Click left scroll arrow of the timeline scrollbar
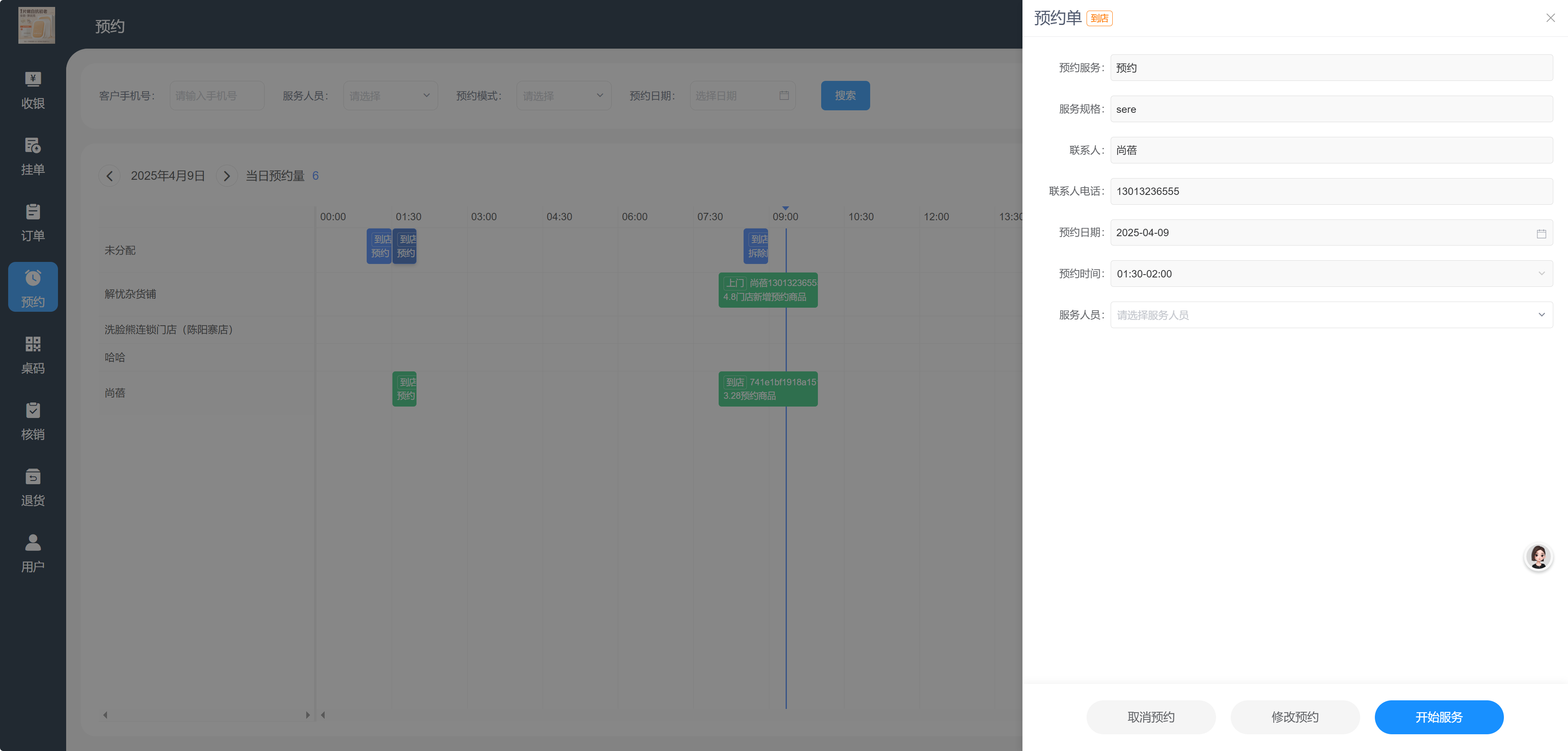The height and width of the screenshot is (751, 1568). coord(323,715)
